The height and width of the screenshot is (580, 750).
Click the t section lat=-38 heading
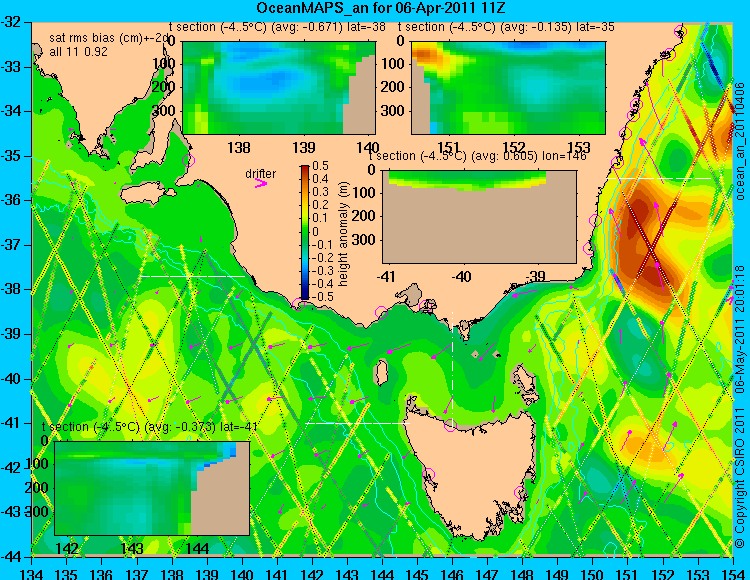pyautogui.click(x=277, y=27)
